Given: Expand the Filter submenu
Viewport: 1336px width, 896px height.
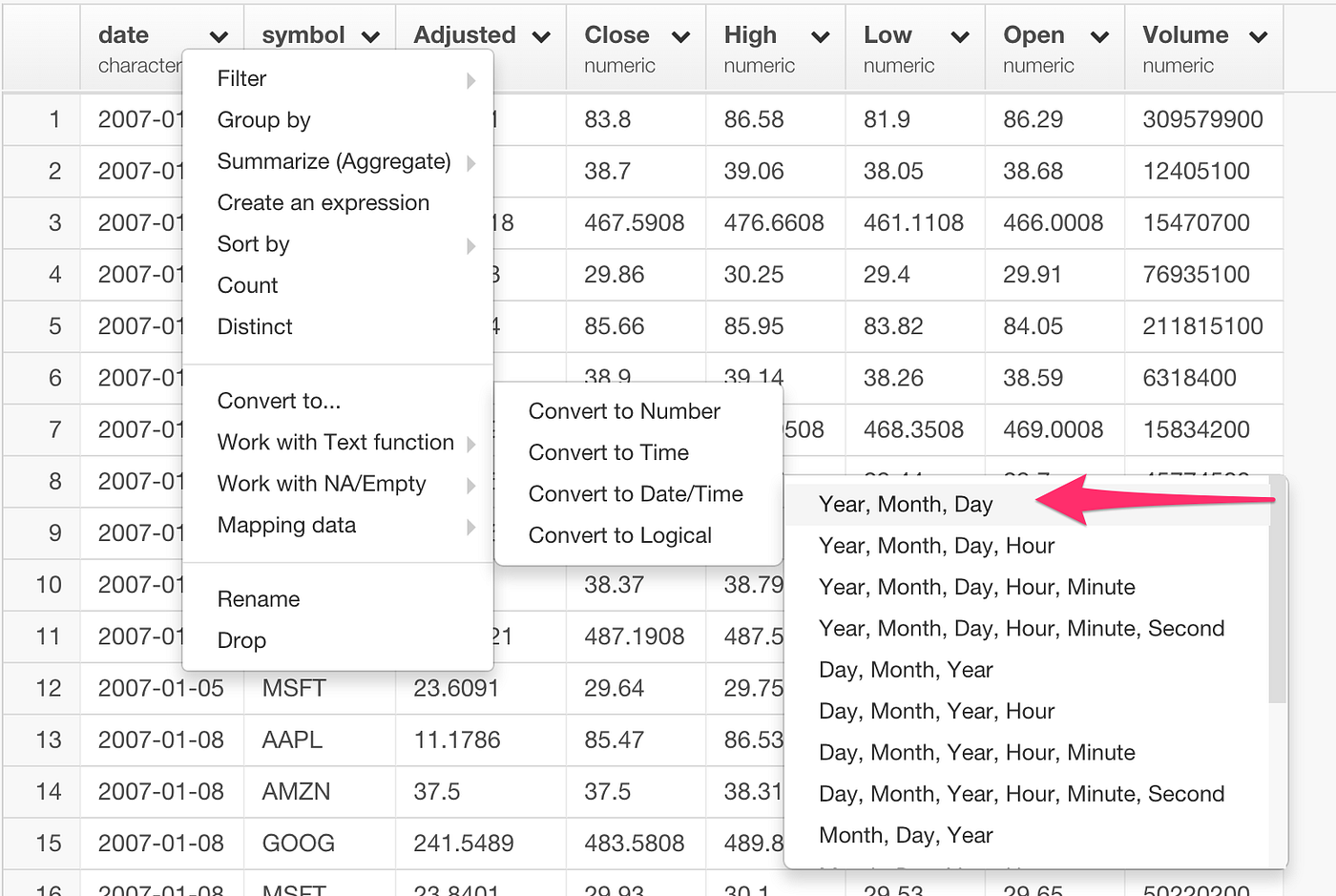Looking at the screenshot, I should [241, 78].
